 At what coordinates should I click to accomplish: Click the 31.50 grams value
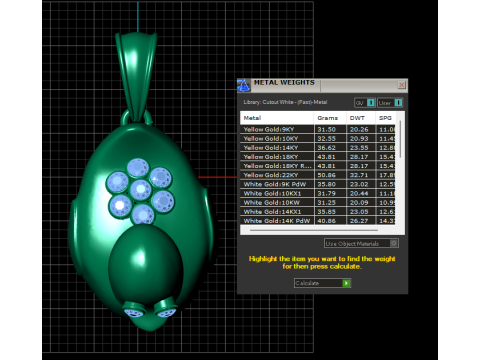[326, 129]
